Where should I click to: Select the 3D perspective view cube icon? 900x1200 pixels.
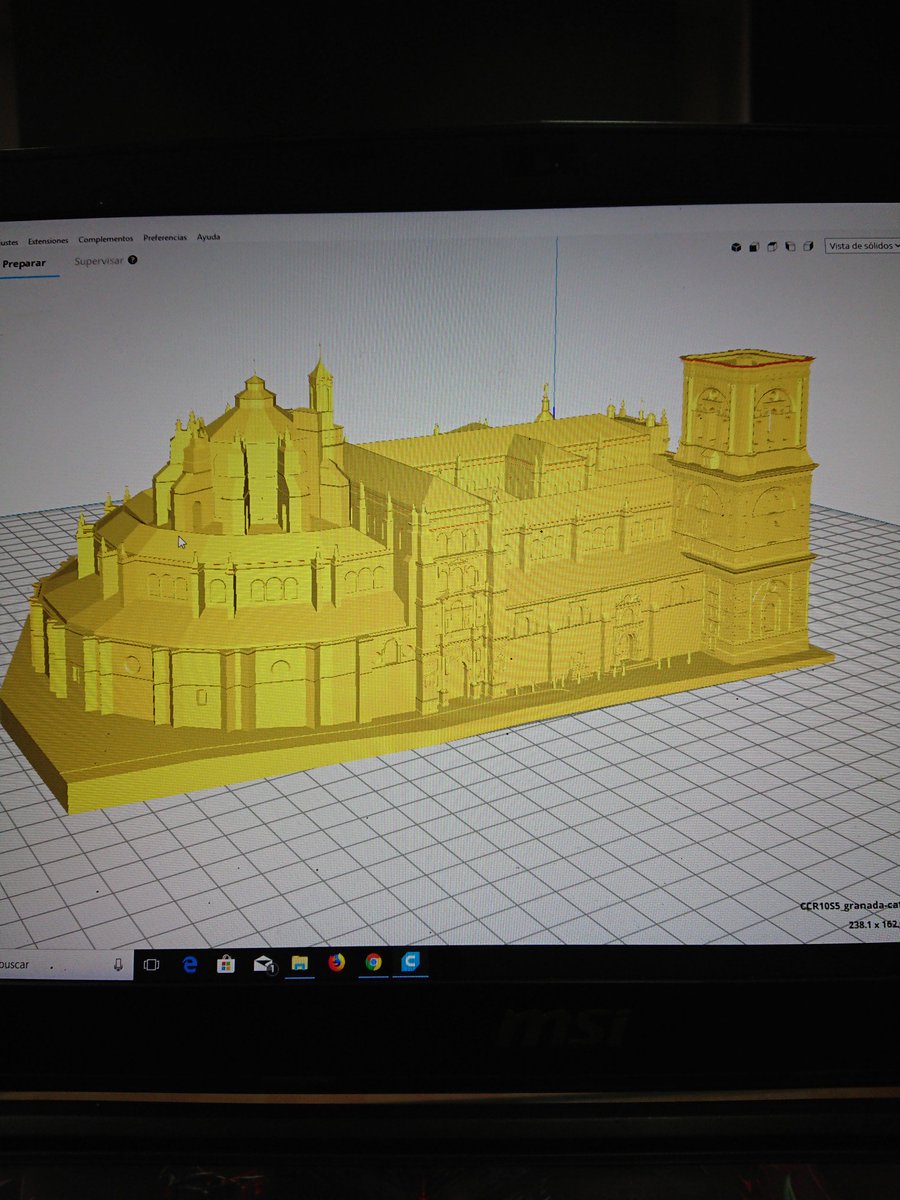click(736, 246)
